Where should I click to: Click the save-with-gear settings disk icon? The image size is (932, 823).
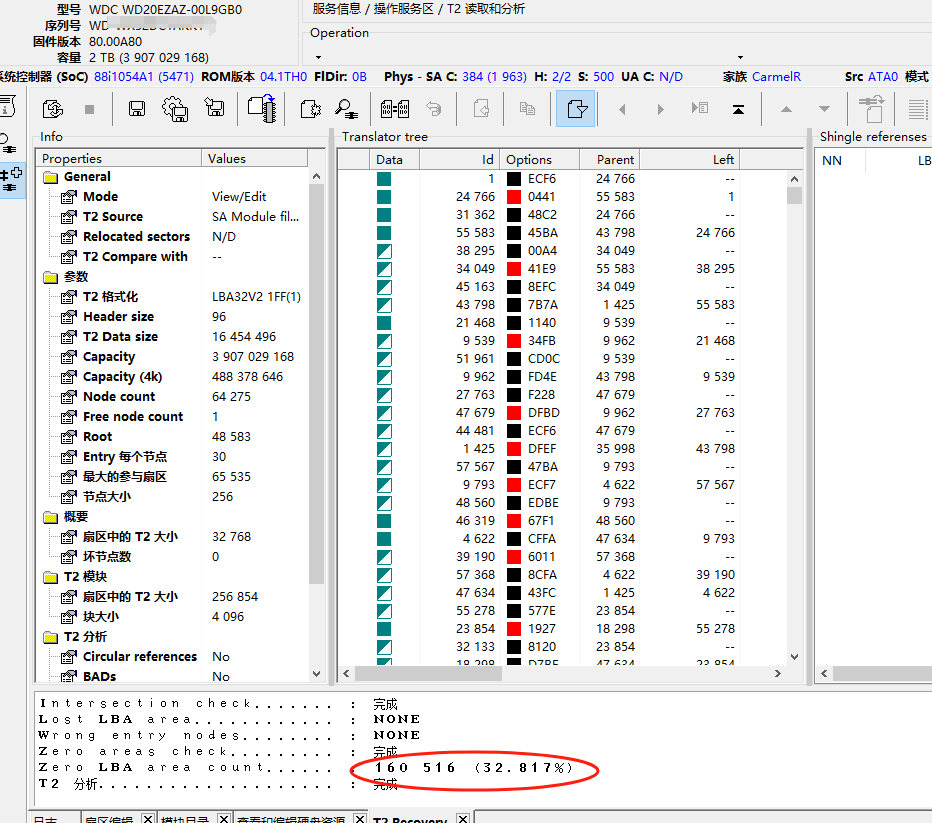pos(175,109)
